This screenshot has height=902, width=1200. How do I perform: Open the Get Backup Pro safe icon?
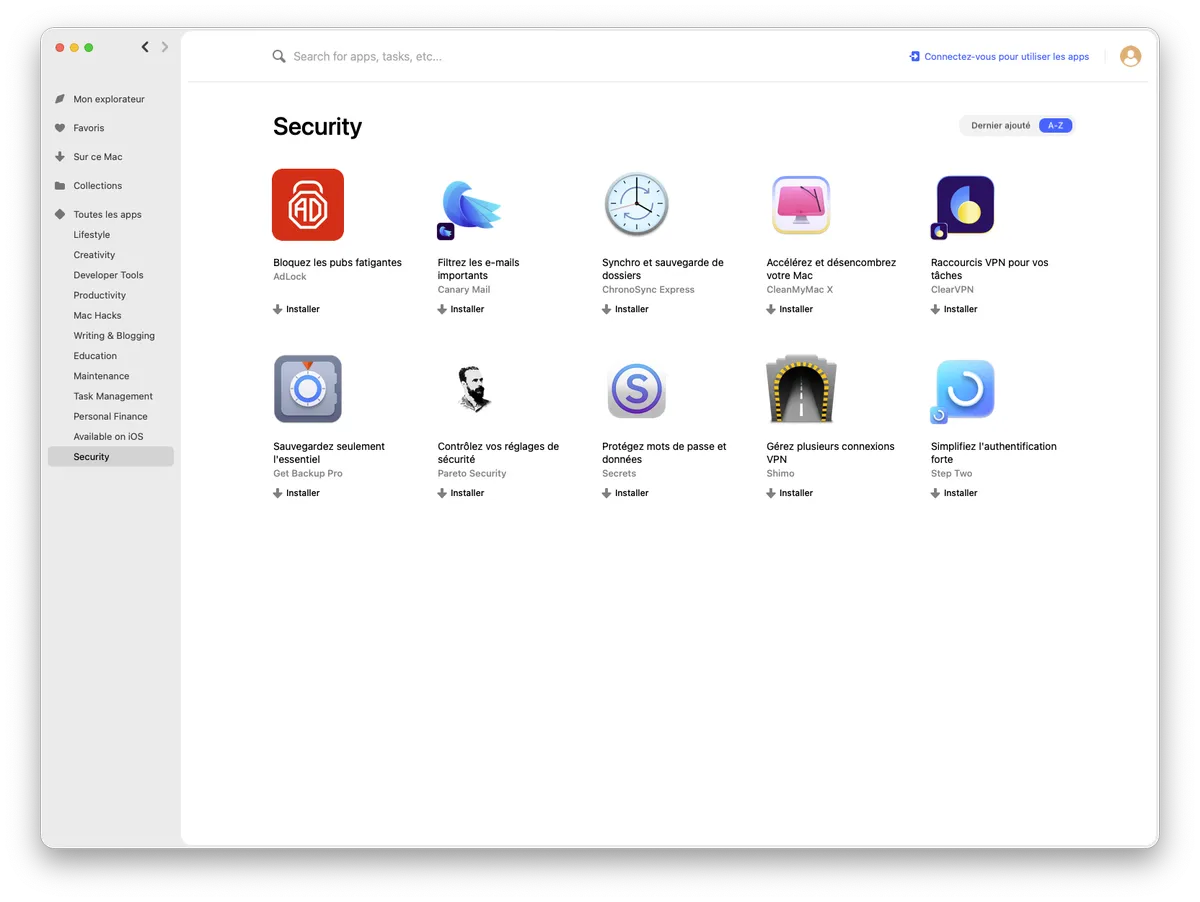point(308,389)
